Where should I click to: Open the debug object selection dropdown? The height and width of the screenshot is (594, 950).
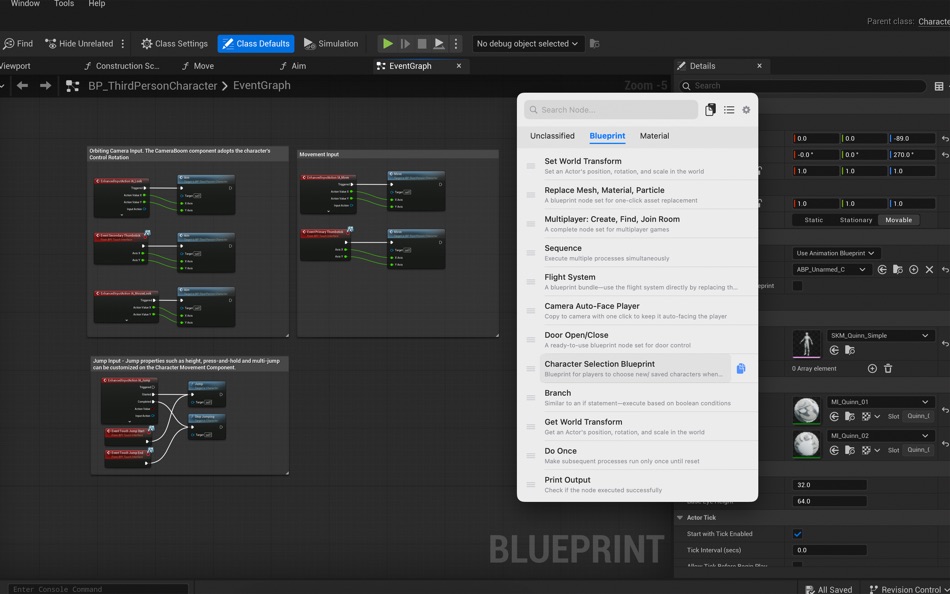(527, 44)
